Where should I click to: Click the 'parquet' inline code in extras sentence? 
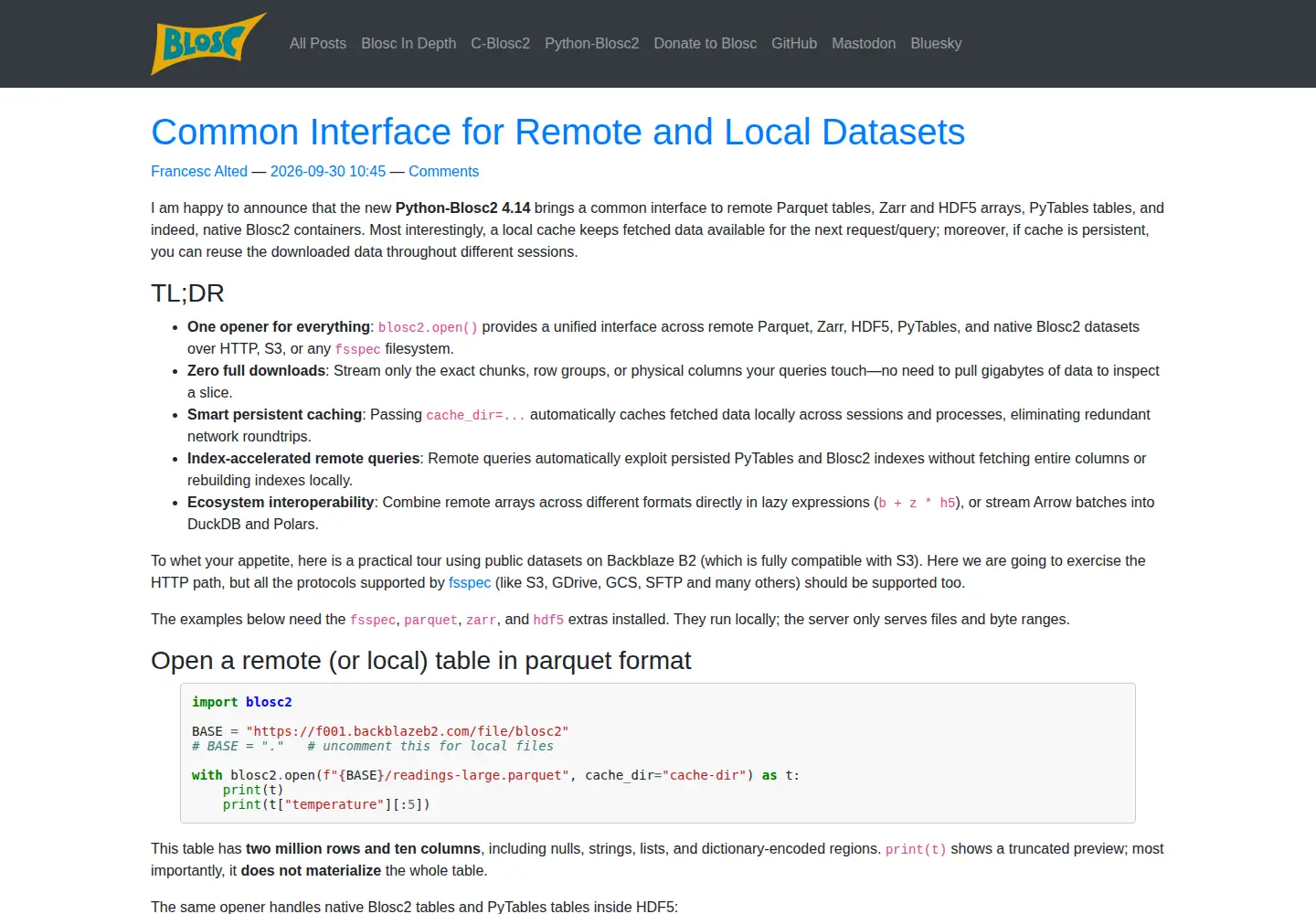430,620
